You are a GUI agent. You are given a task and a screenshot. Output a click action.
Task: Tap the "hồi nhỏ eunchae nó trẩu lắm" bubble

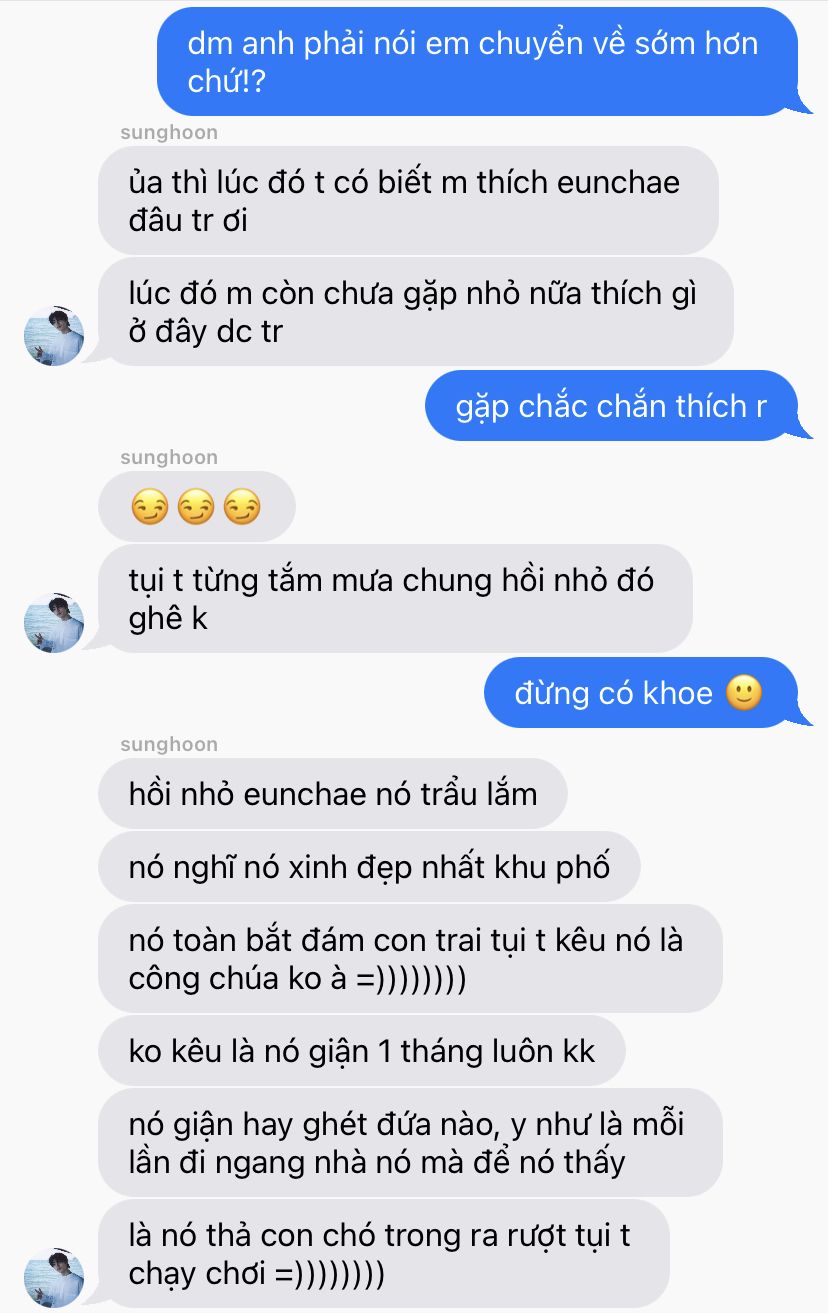pos(333,794)
